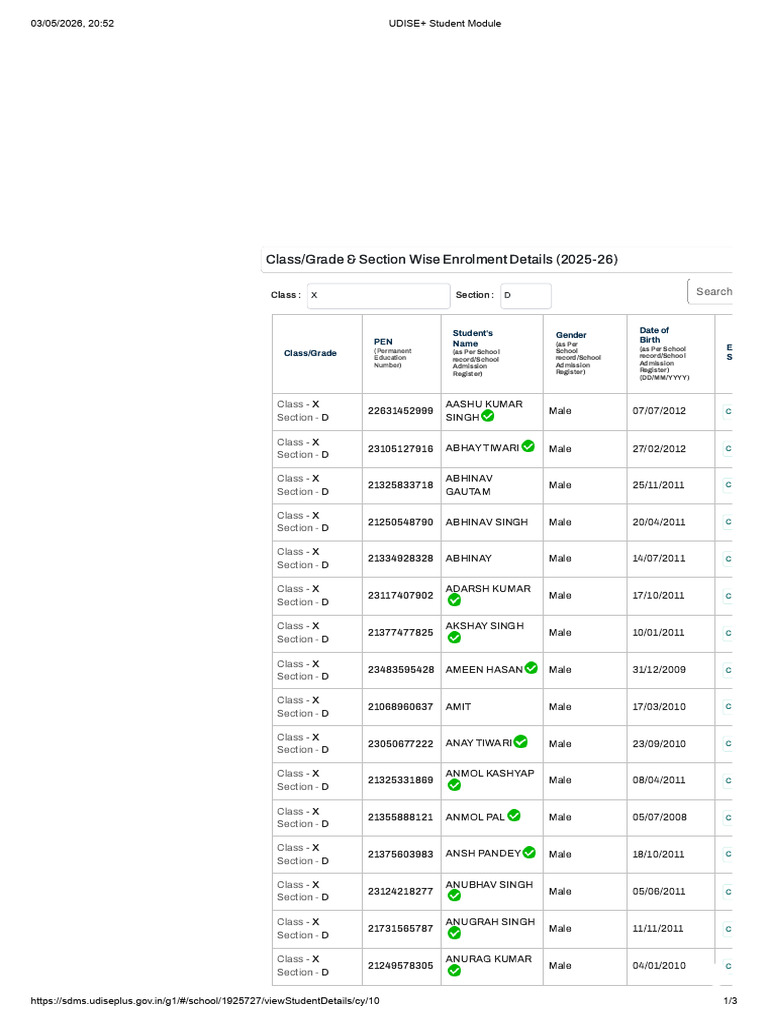Click date of birth 27/02/2012
This screenshot has width=768, height=1024.
pos(659,449)
